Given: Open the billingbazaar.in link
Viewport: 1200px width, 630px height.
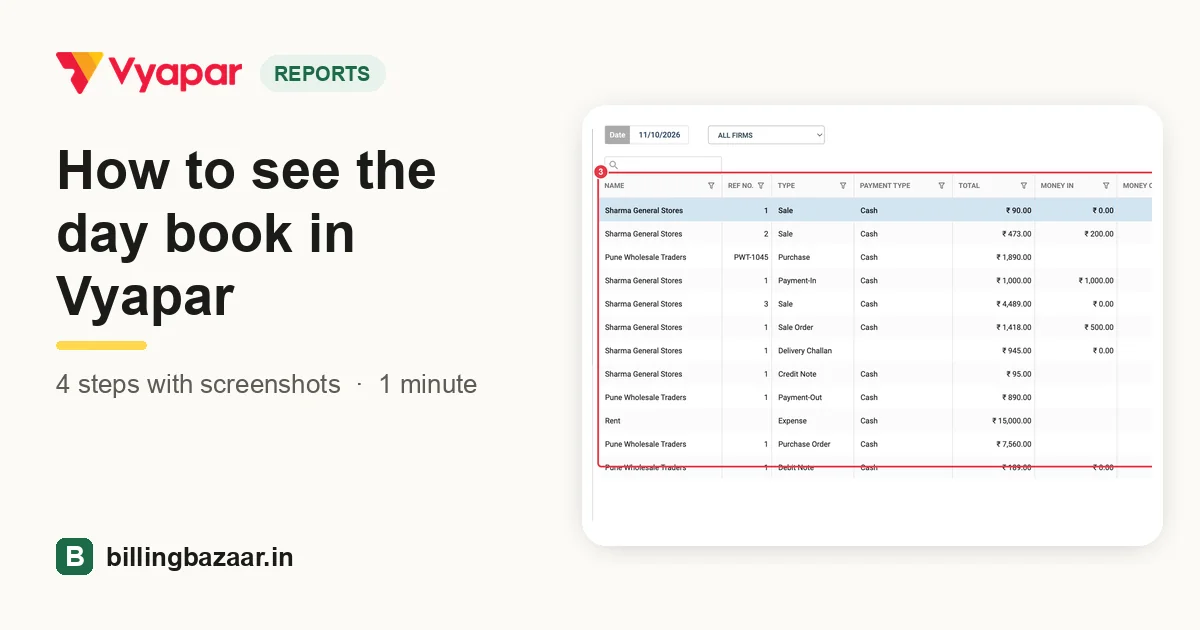Looking at the screenshot, I should (x=200, y=557).
